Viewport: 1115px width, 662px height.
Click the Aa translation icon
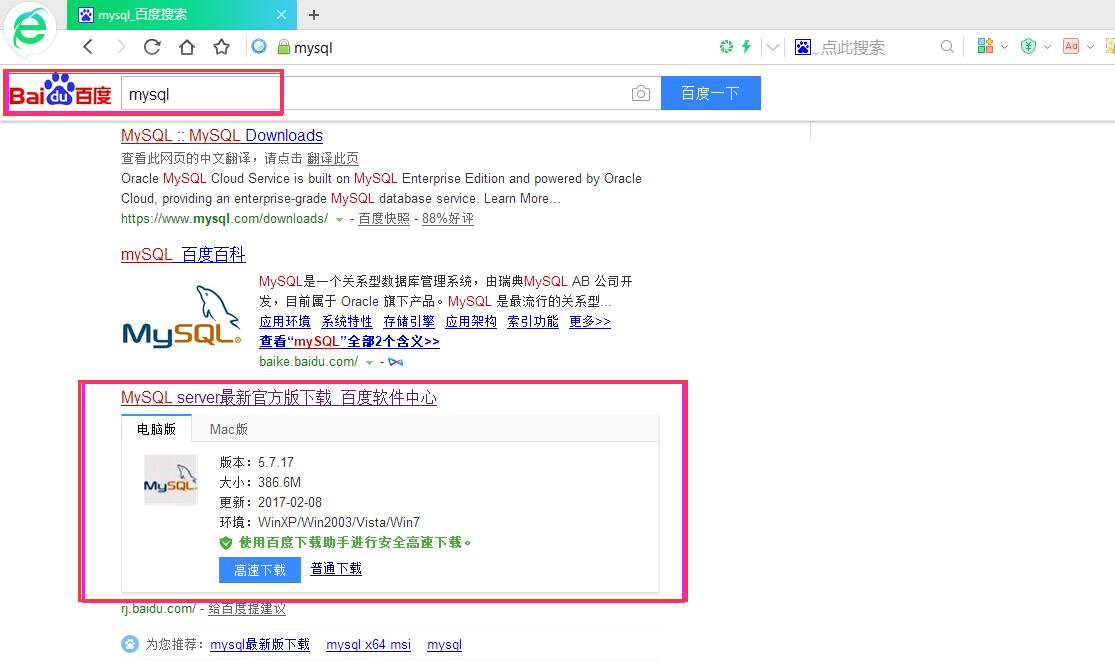click(1071, 46)
